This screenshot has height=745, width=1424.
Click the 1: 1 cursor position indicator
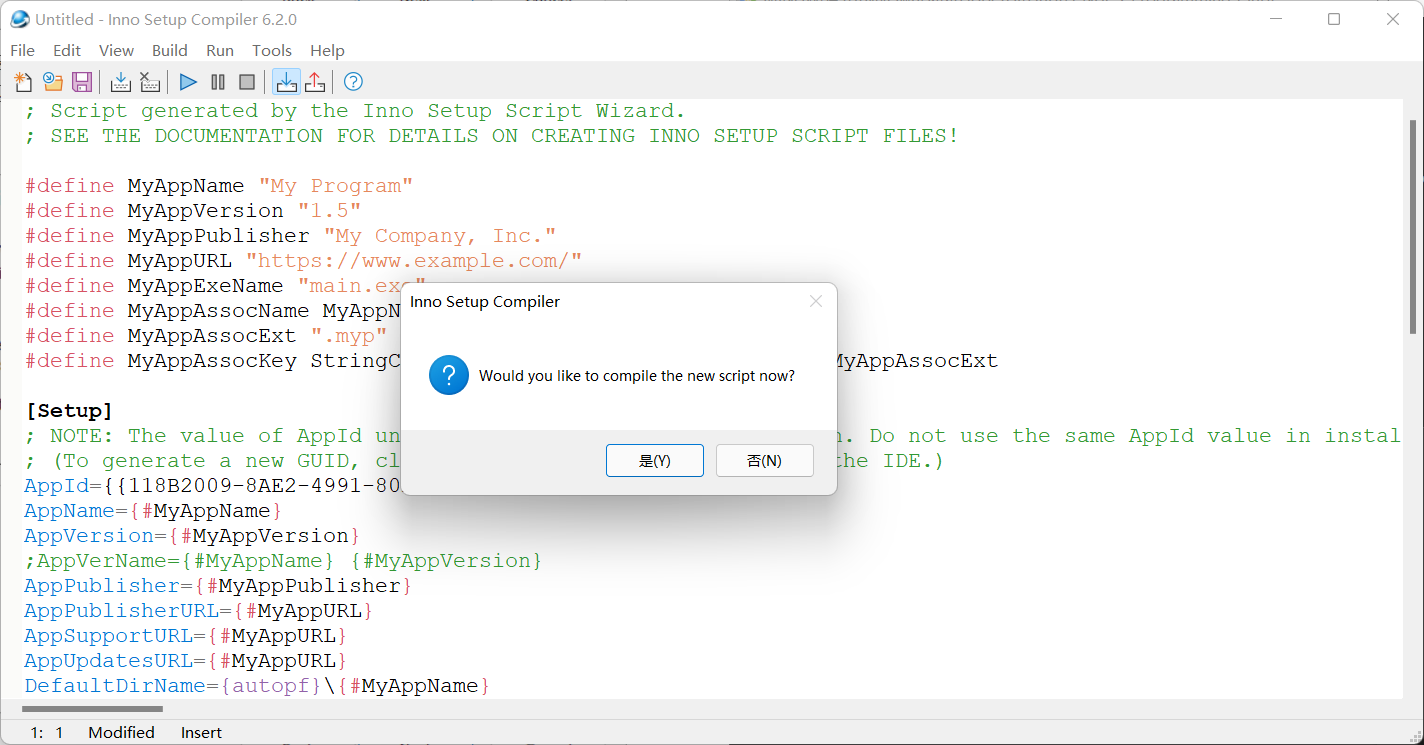click(46, 733)
